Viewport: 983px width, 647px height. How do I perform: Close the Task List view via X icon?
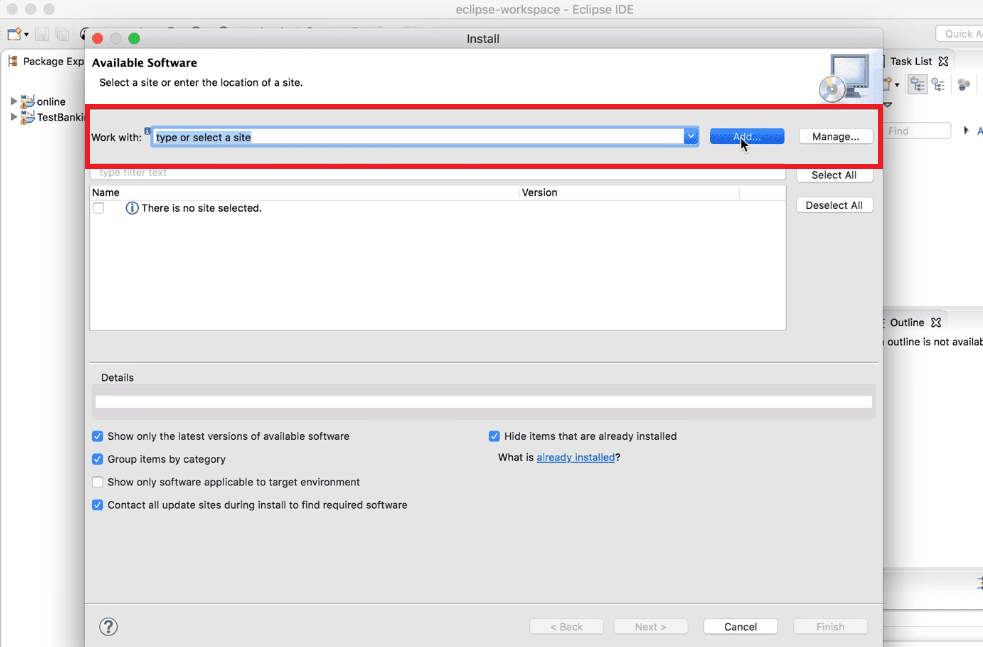point(943,61)
